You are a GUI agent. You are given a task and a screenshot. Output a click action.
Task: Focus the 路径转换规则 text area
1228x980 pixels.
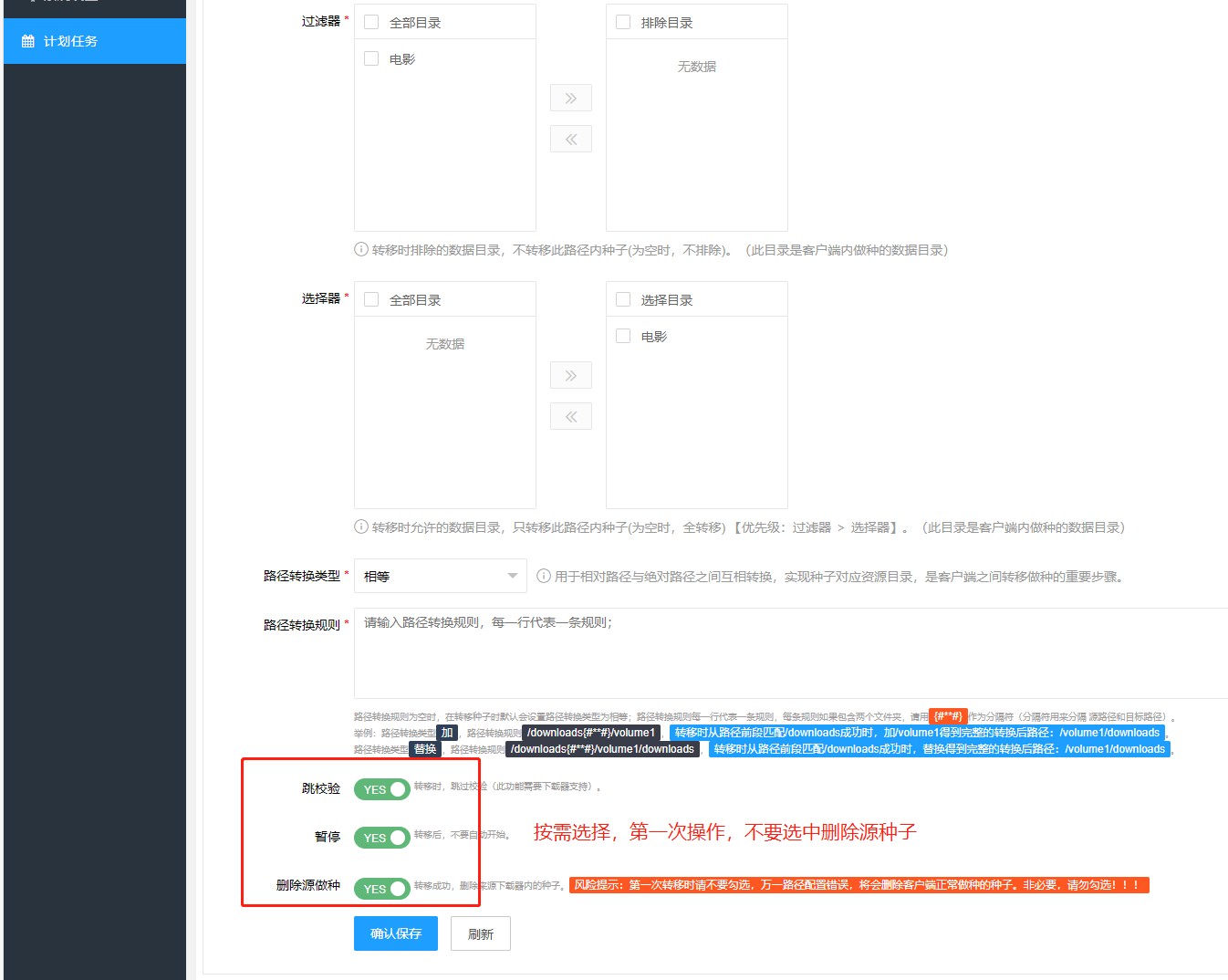point(785,652)
